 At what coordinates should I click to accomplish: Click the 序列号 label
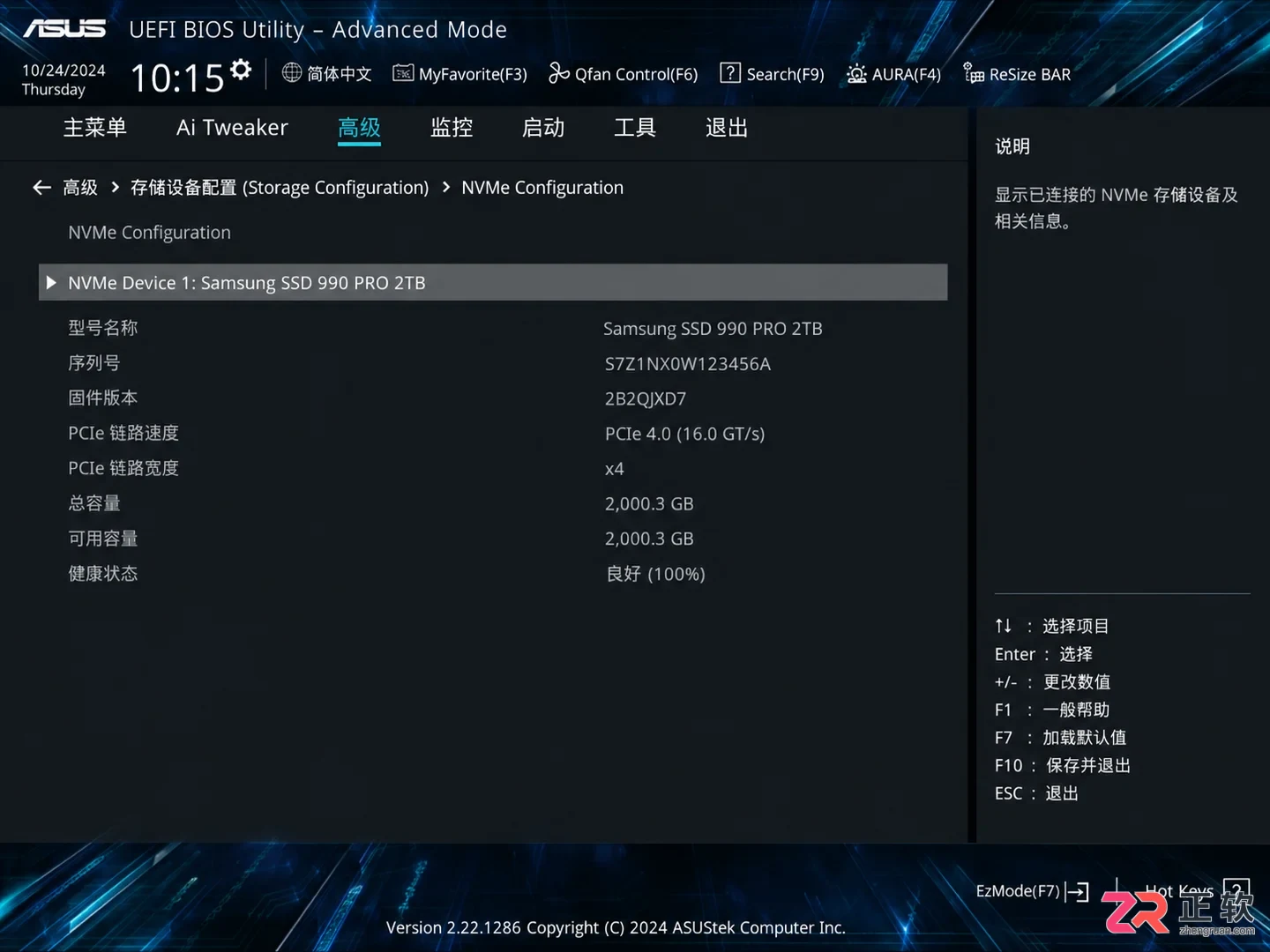(x=94, y=363)
